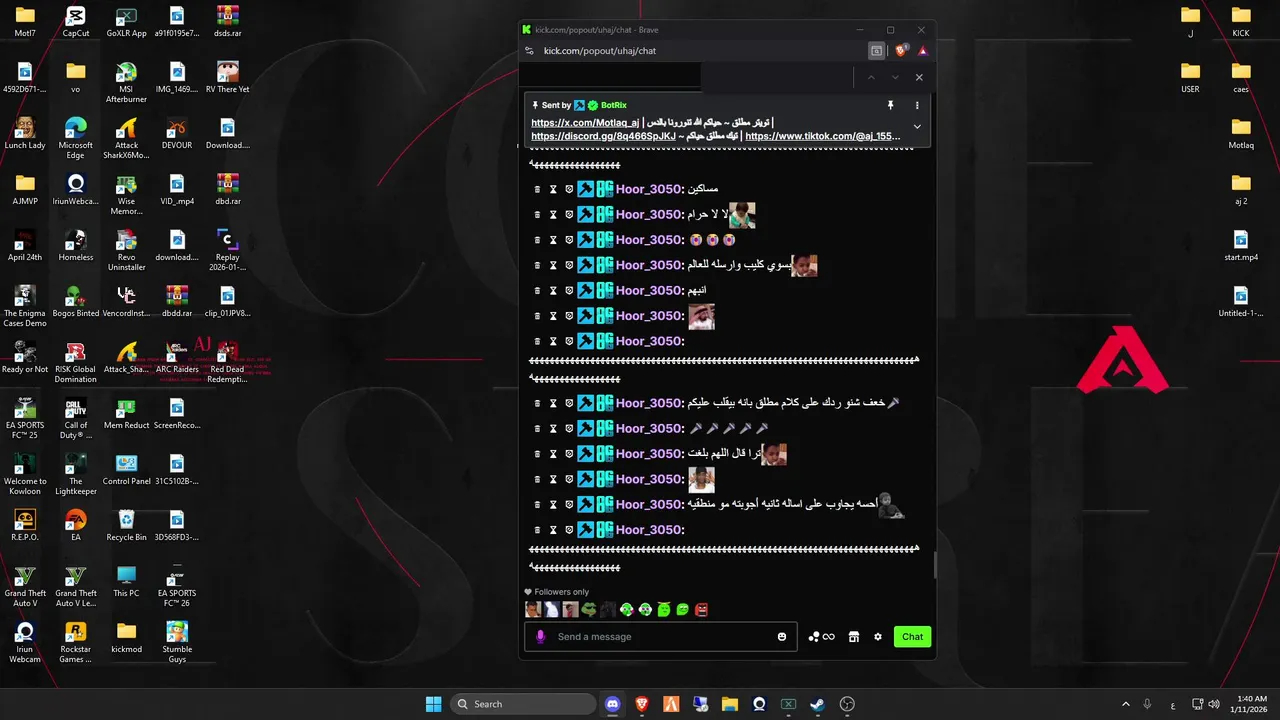Click the Brave Rewards triangle icon
Image resolution: width=1280 pixels, height=720 pixels.
tap(922, 51)
